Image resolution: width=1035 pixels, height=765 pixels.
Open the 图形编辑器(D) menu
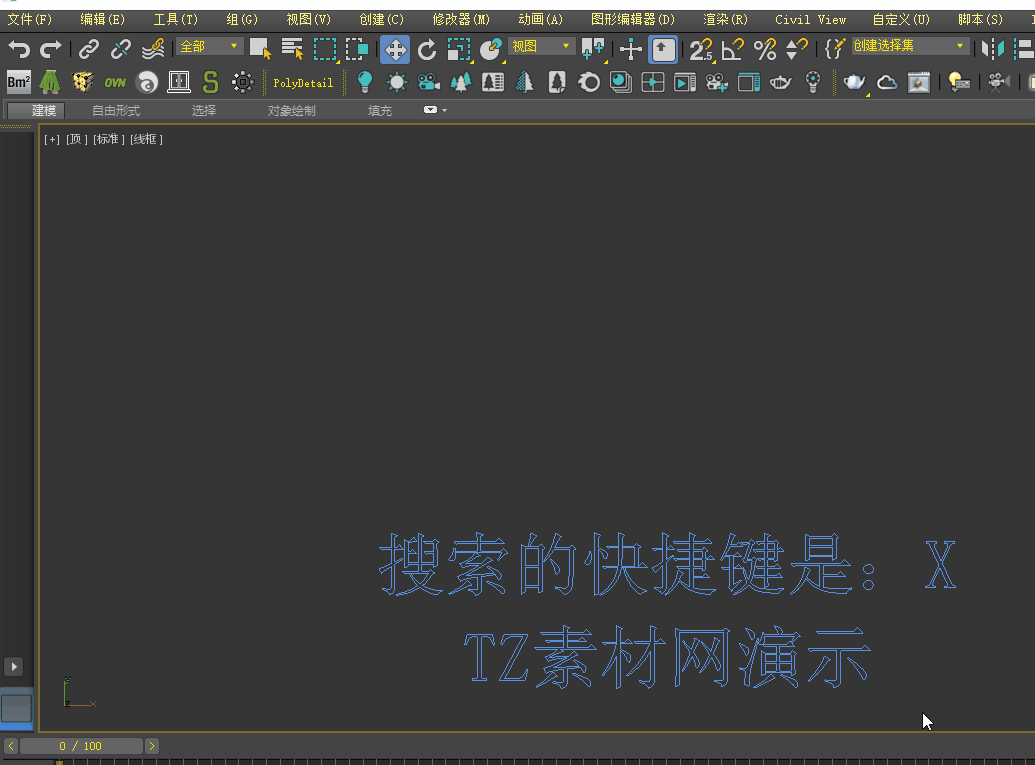632,20
